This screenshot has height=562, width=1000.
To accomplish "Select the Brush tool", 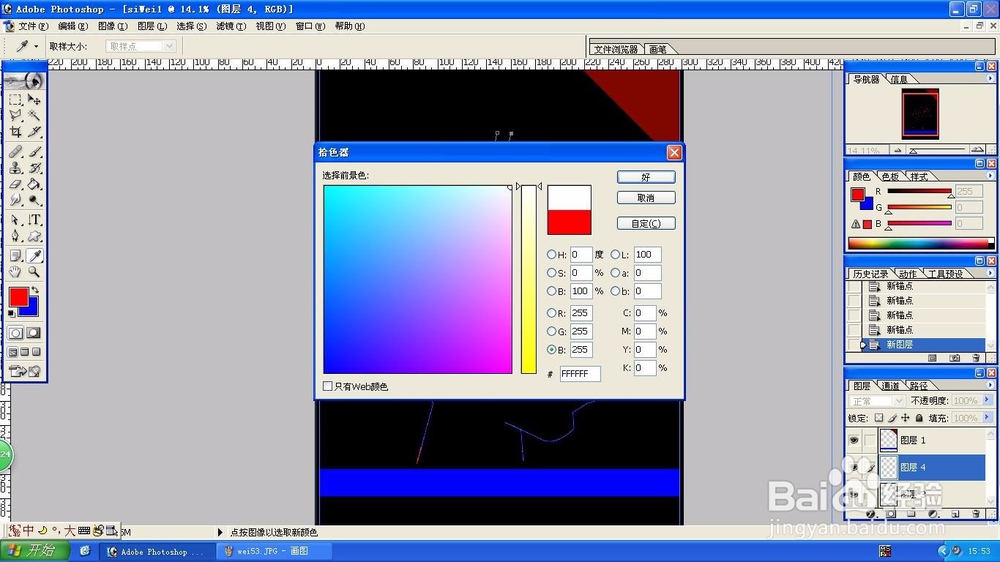I will [34, 152].
